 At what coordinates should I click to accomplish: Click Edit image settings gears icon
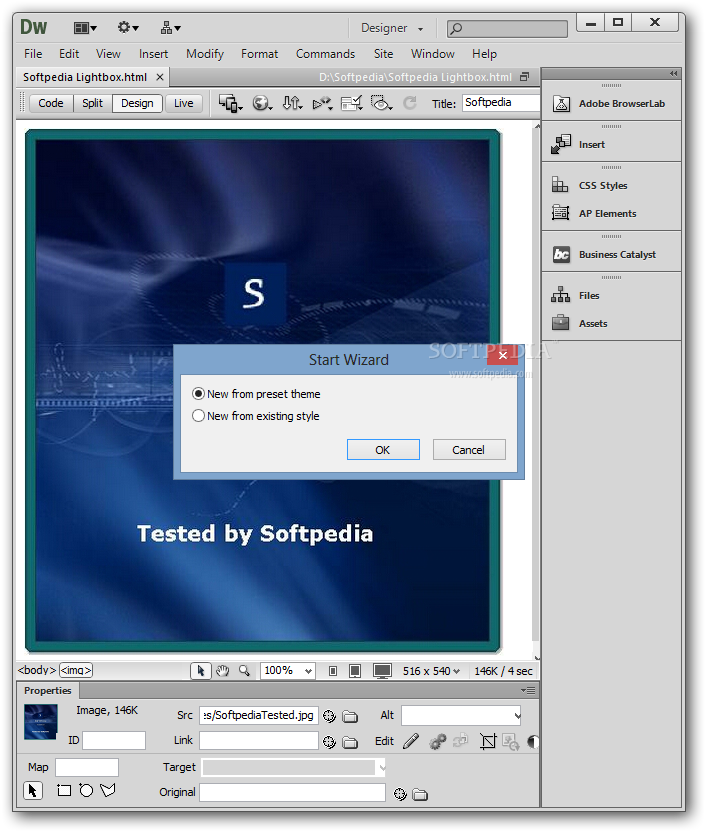438,741
